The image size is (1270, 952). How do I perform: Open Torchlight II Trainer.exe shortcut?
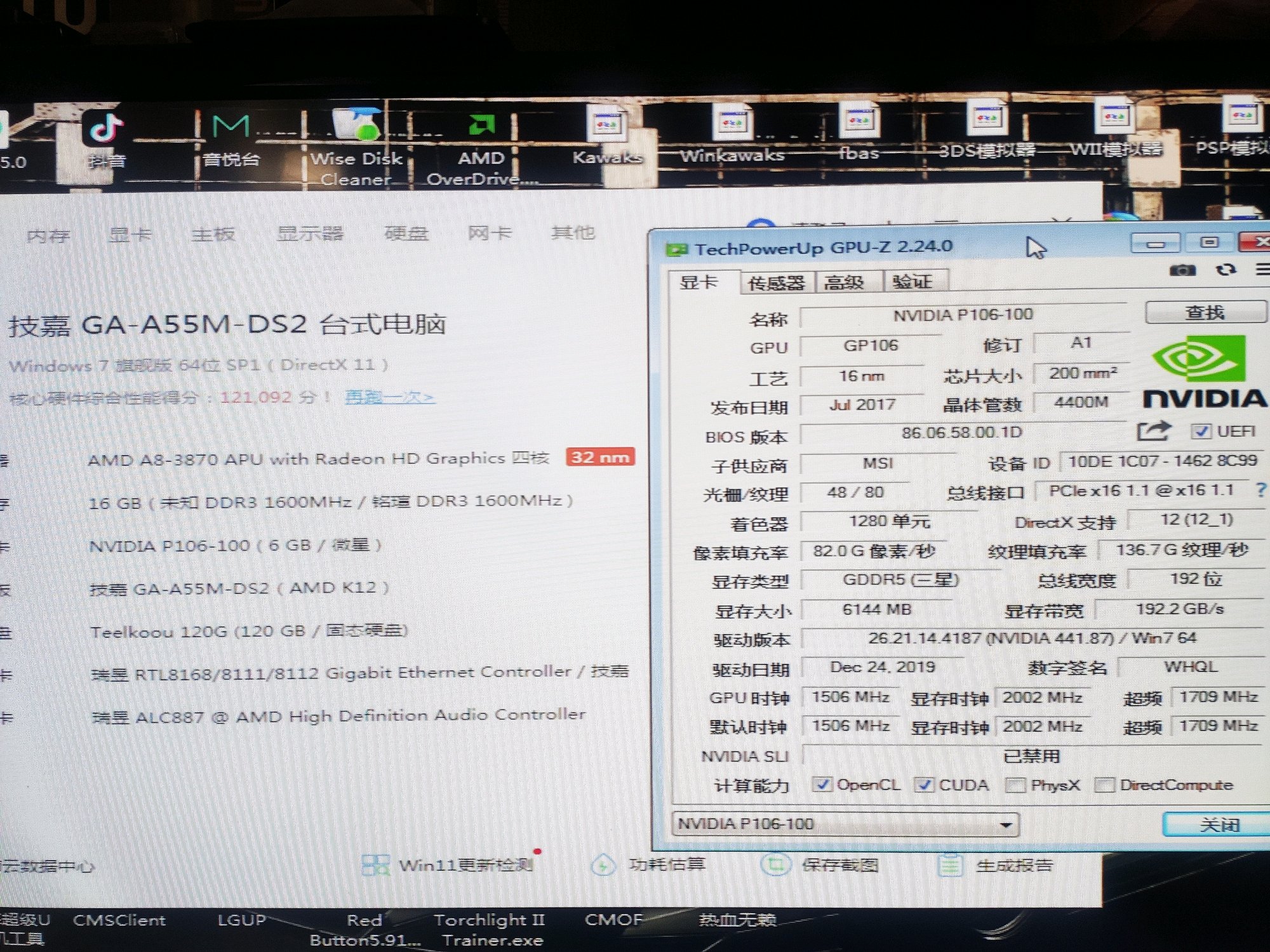point(490,930)
